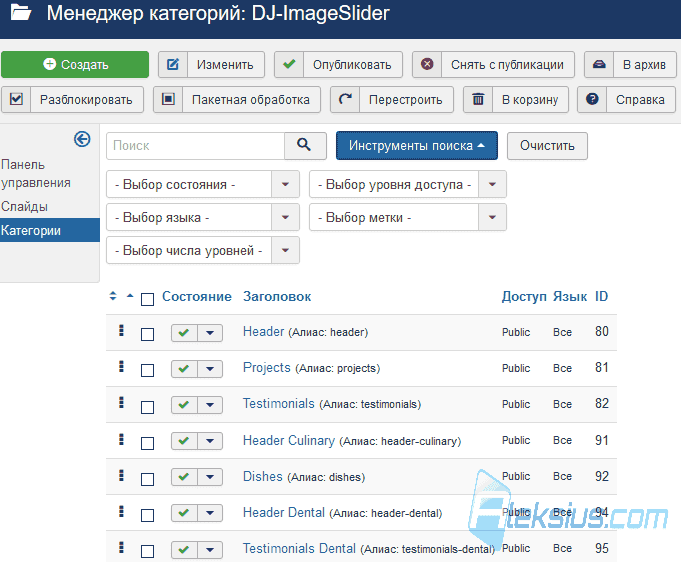Click the Очистить button
The width and height of the screenshot is (681, 562).
(x=547, y=146)
